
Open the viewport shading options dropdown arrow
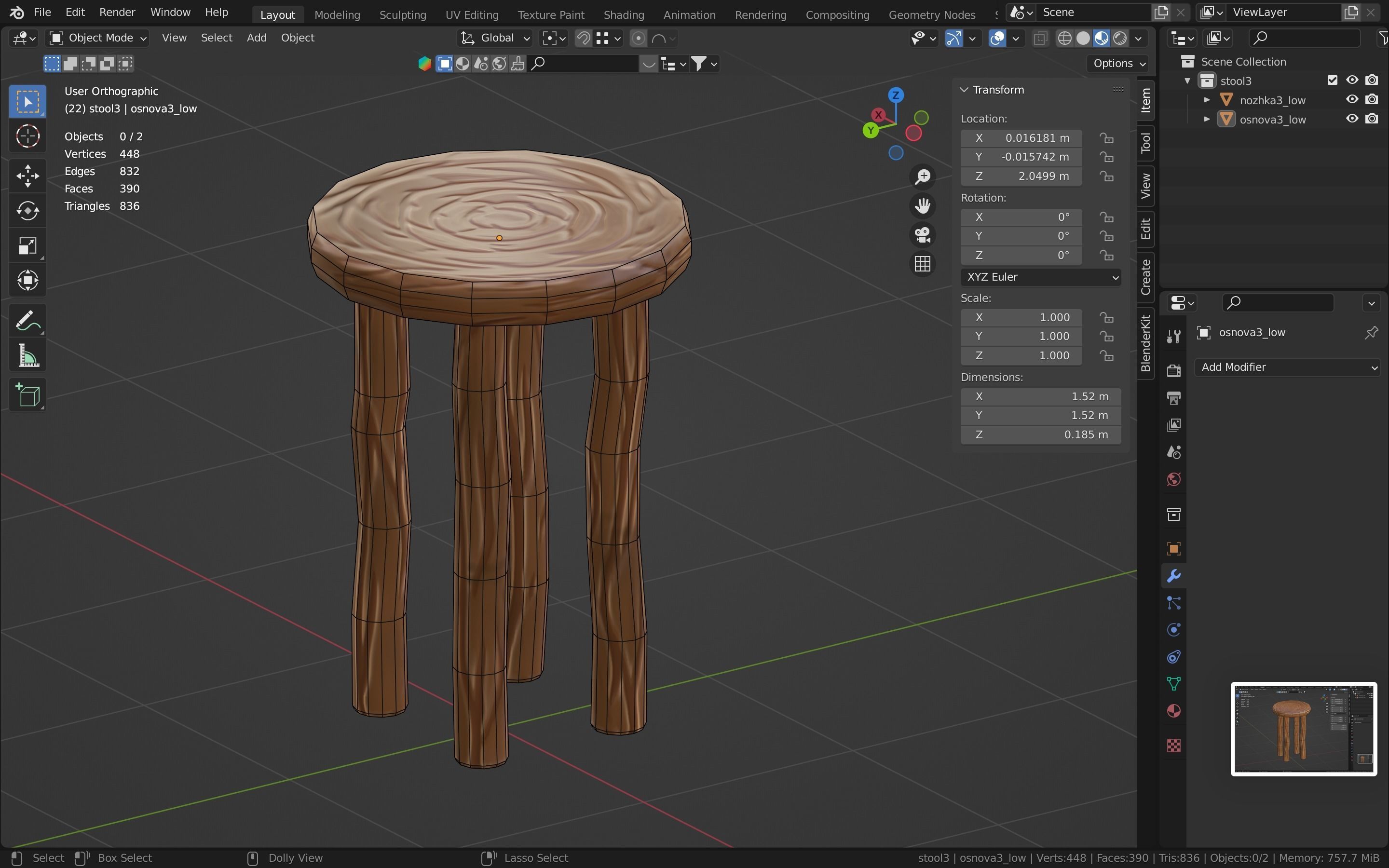point(1138,39)
